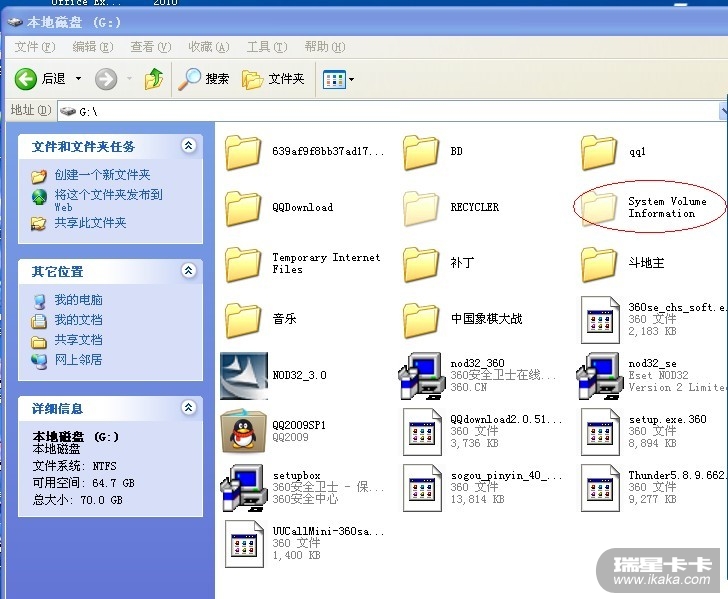This screenshot has width=728, height=599.
Task: Click the 可用空间: 64.7 GB detail text
Action: point(84,483)
